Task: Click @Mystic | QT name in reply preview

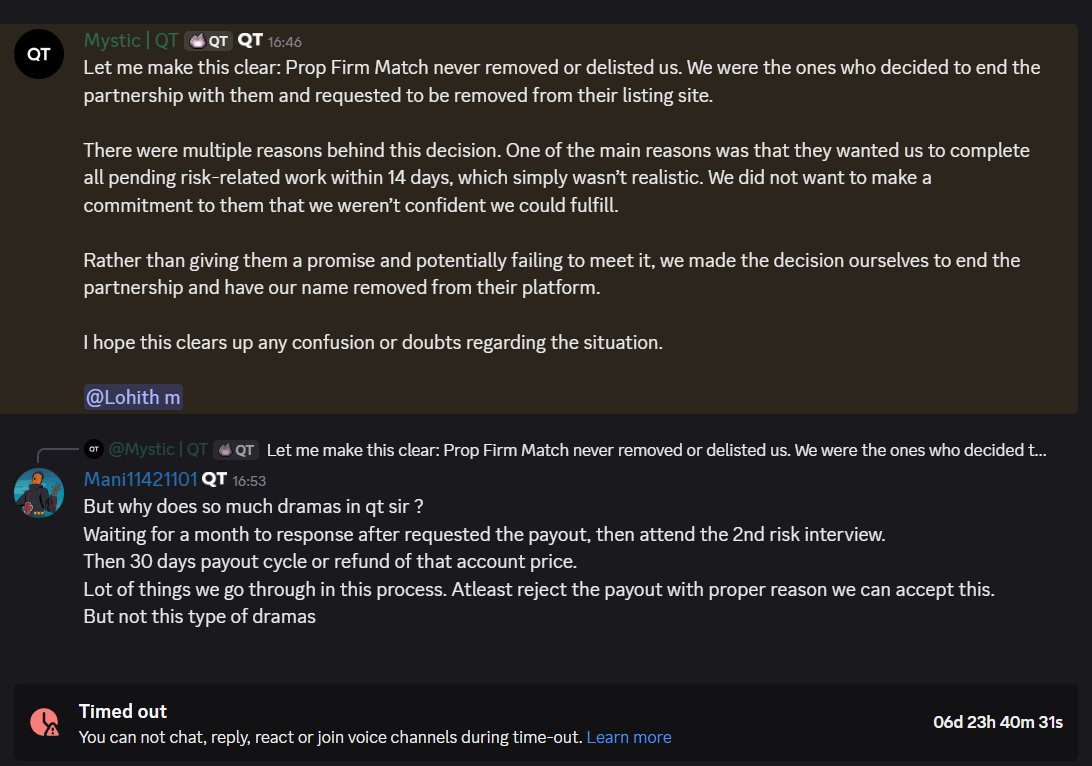Action: point(158,449)
